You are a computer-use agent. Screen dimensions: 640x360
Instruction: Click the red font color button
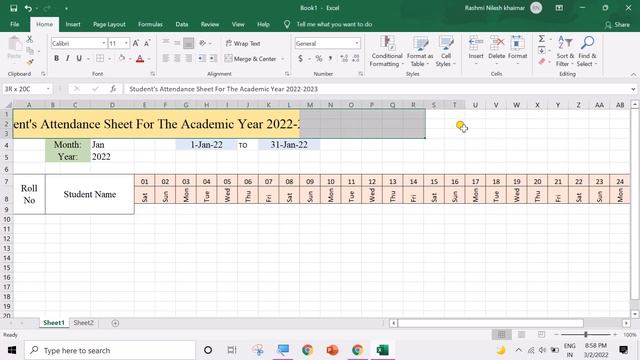coord(140,59)
